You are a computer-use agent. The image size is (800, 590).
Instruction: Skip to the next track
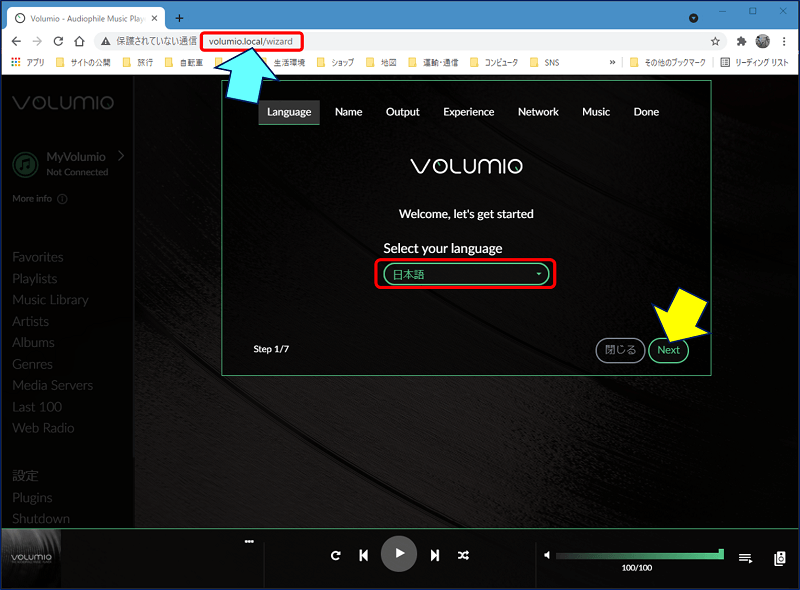435,555
